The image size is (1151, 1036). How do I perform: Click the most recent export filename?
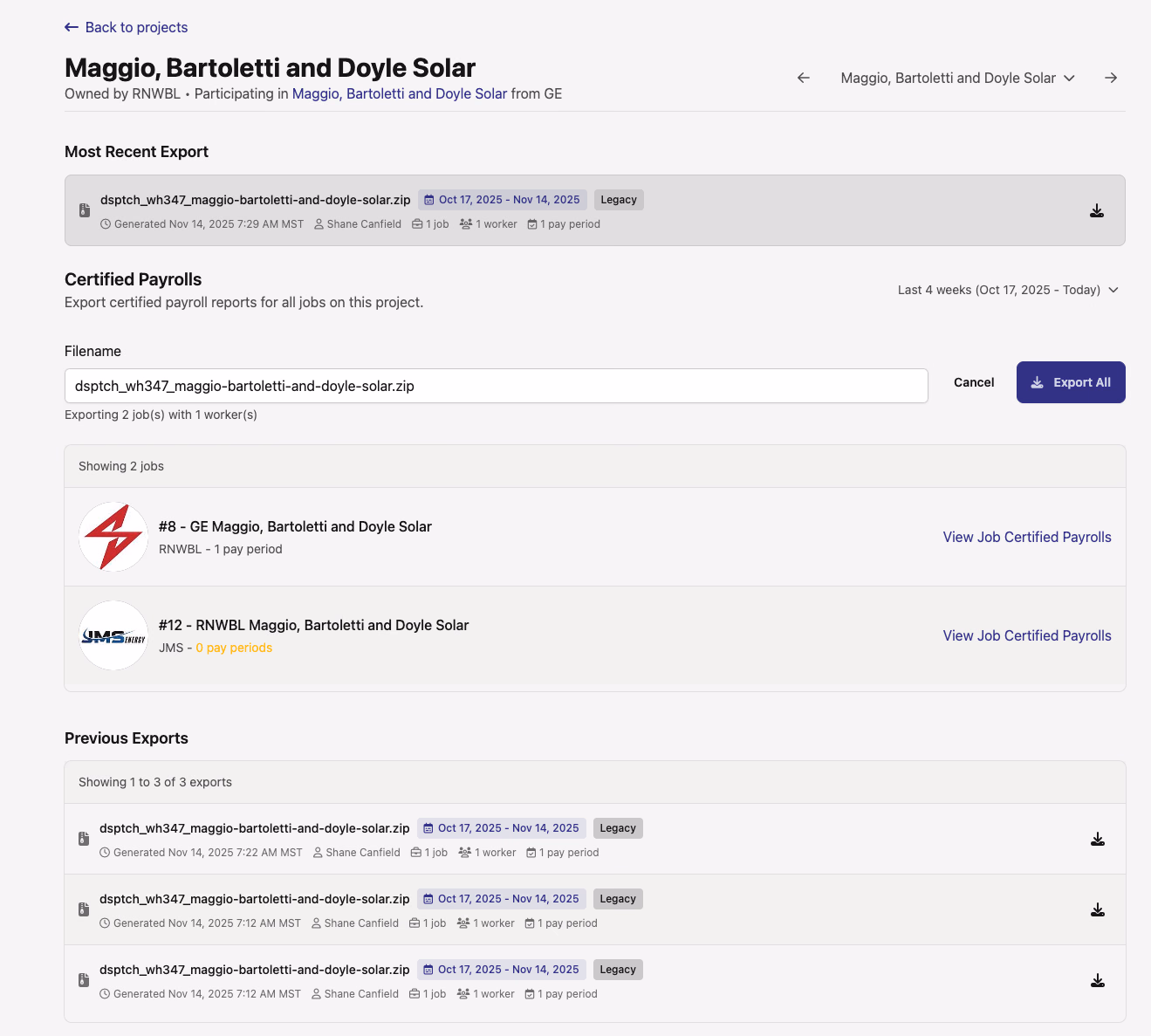(x=256, y=200)
